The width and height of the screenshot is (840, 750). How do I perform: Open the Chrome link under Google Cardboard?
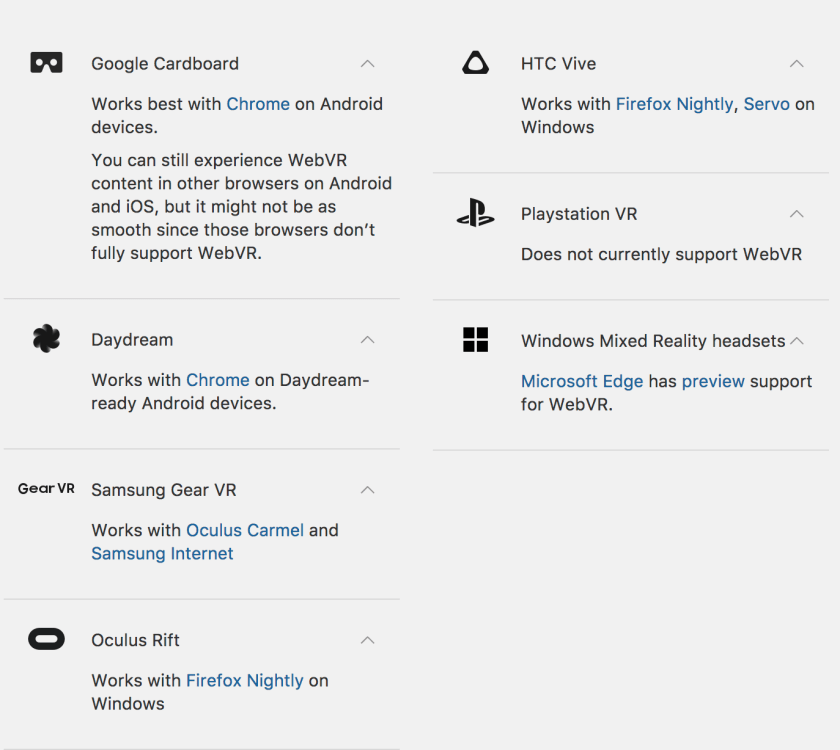[258, 104]
